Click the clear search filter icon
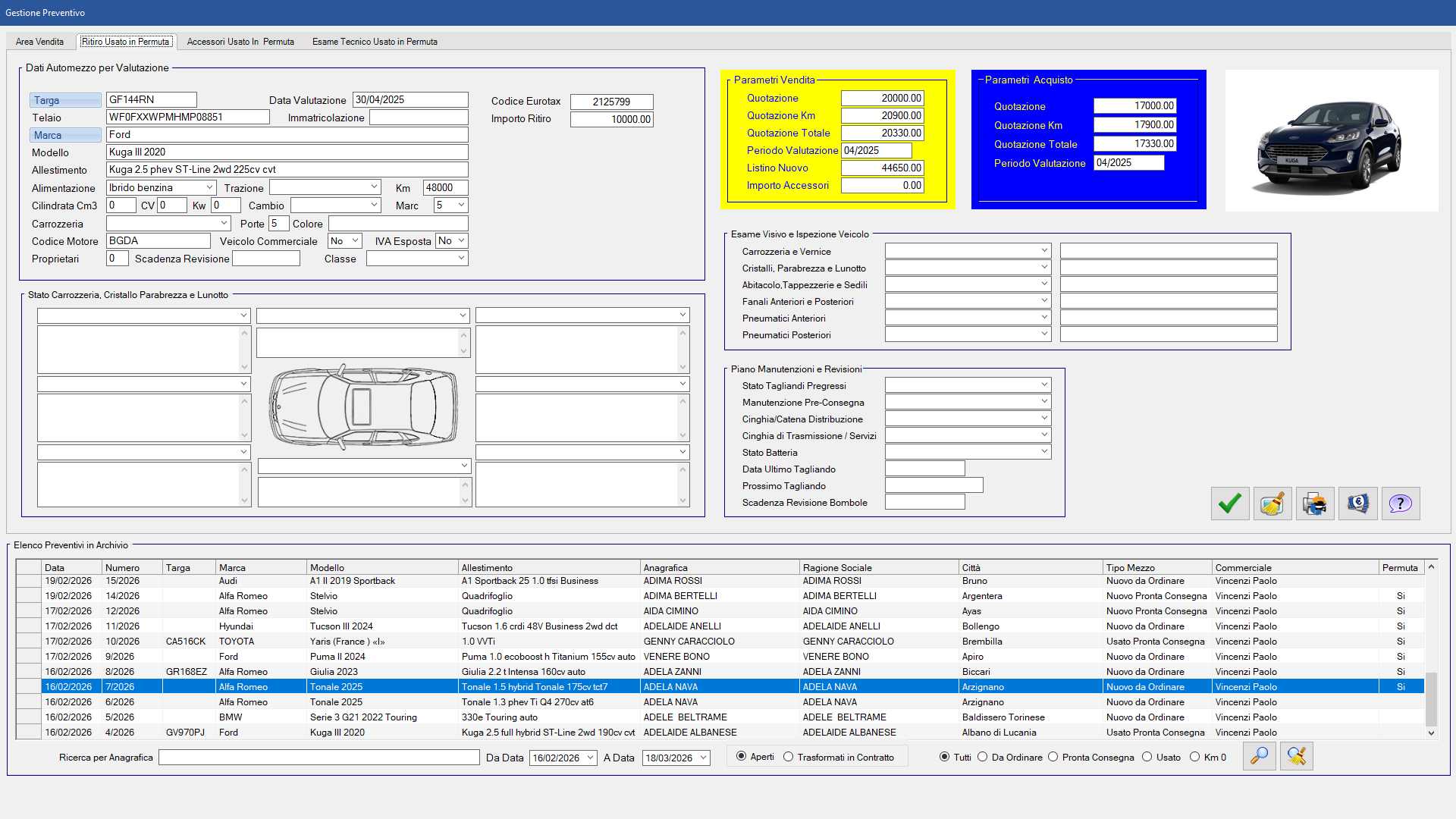 [x=1296, y=756]
